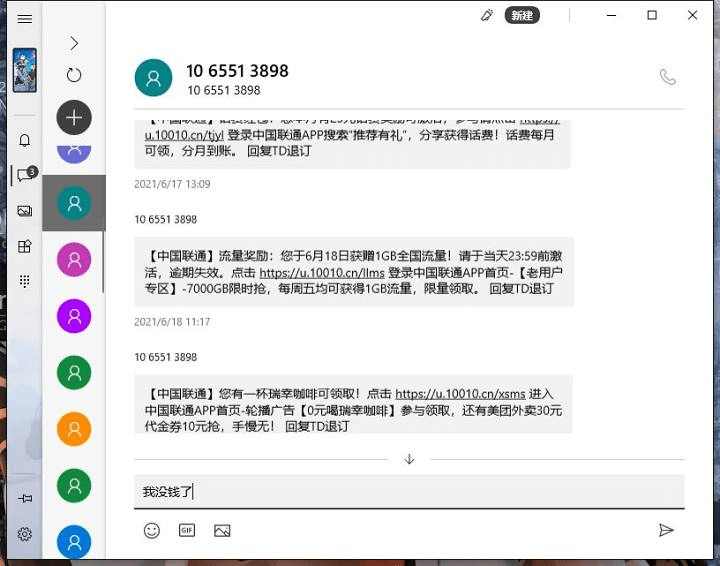
Task: Open the blue contact conversation
Action: [x=74, y=542]
